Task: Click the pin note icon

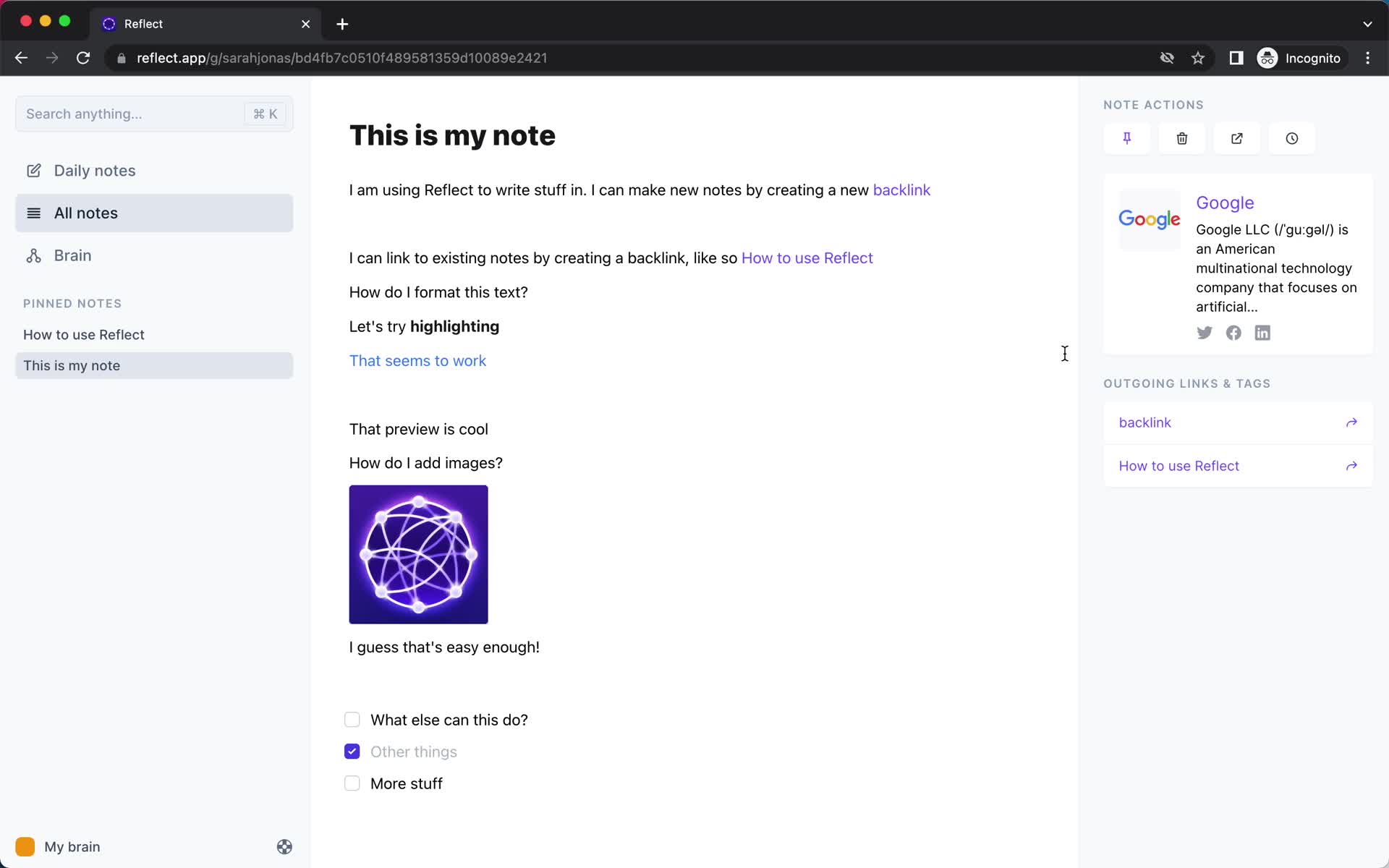Action: point(1126,138)
